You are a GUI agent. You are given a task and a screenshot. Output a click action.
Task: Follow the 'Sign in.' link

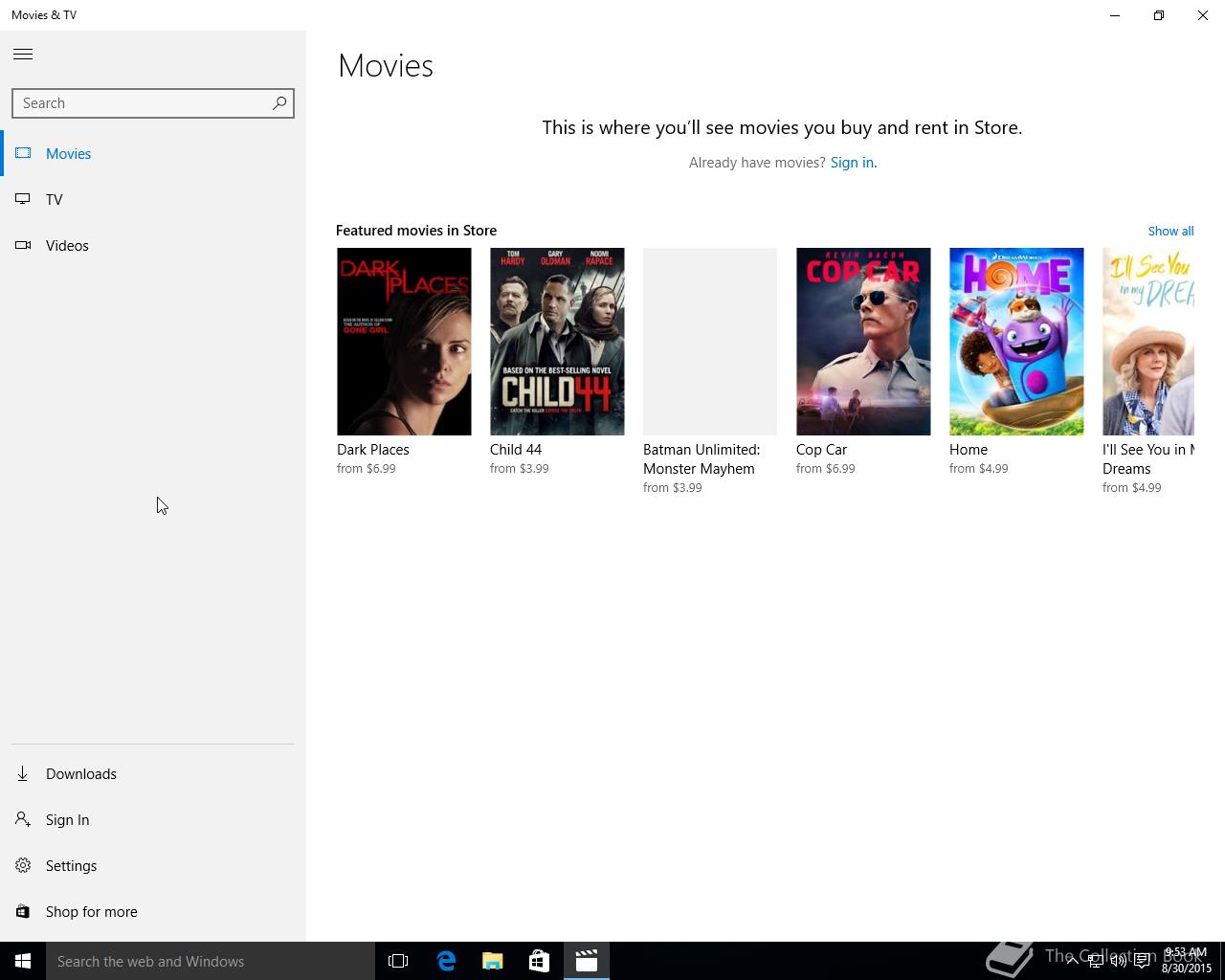tap(854, 163)
